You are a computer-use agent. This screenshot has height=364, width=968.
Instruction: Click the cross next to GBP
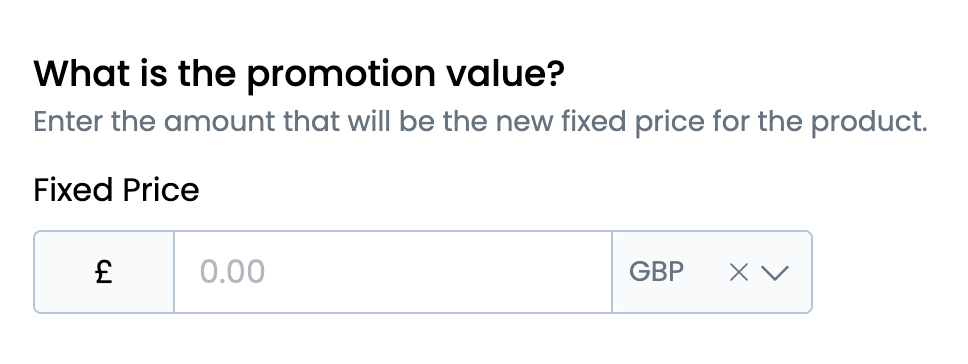(738, 272)
